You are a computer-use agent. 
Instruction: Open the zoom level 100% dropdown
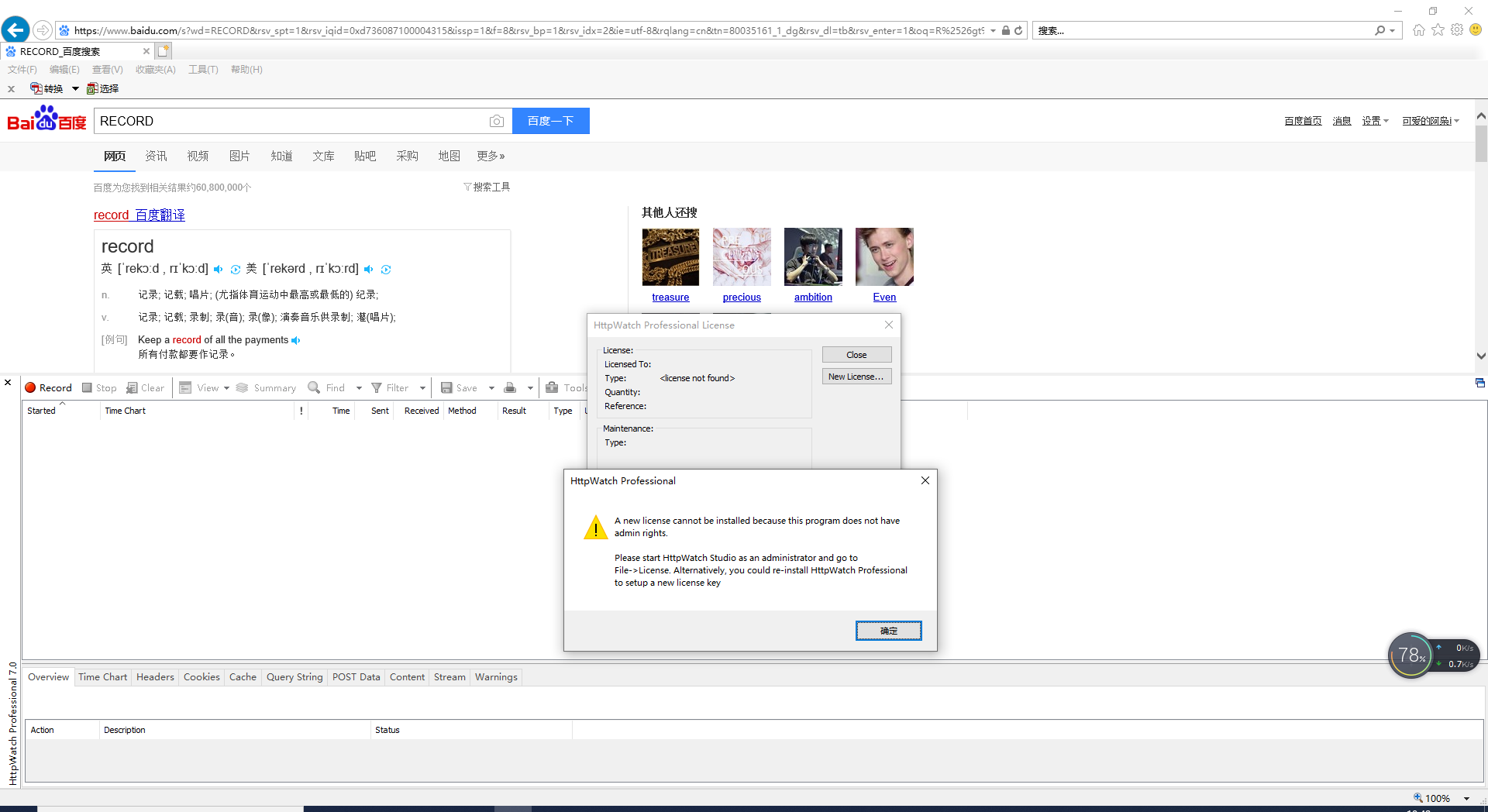pos(1466,799)
